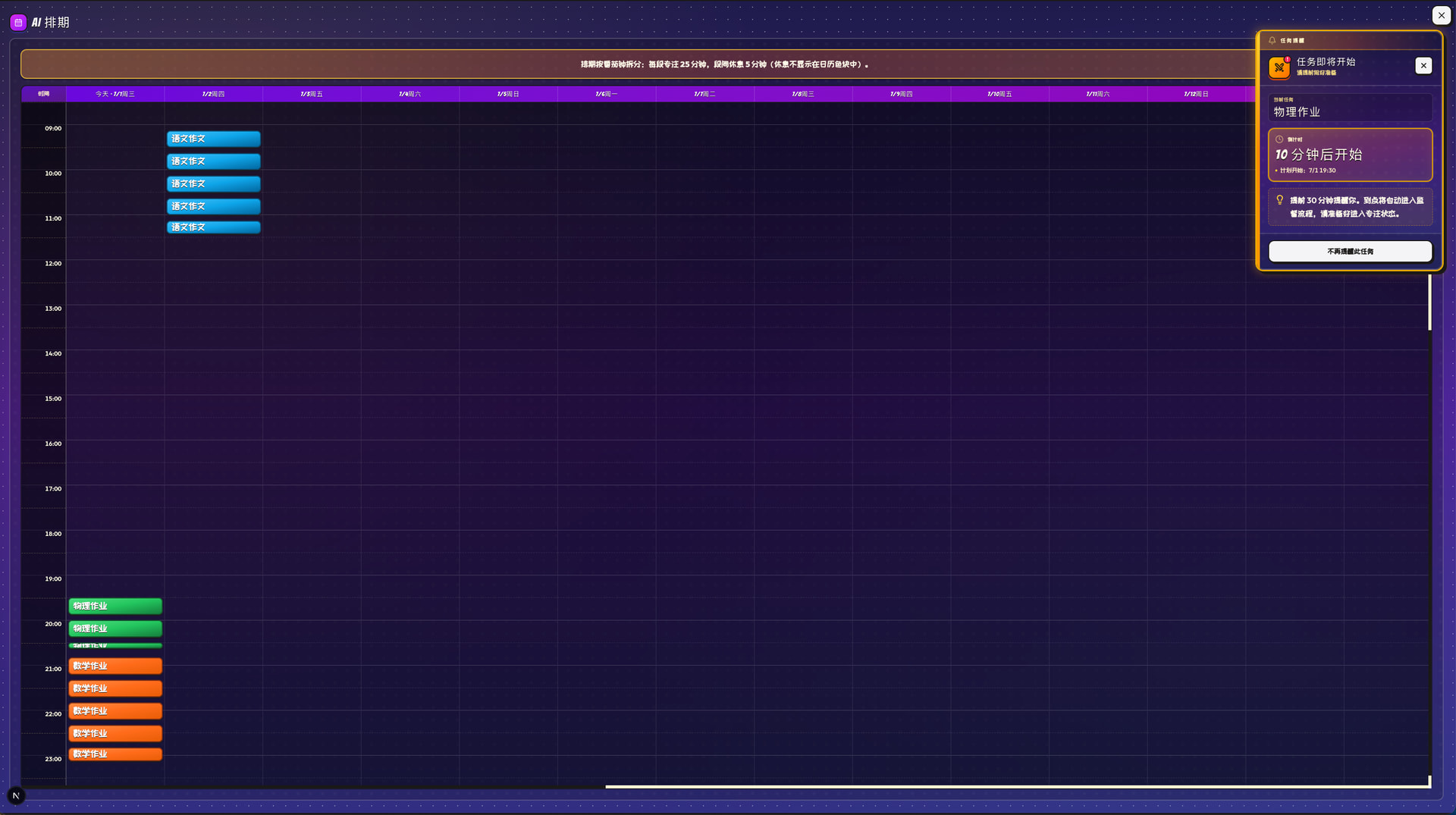Click the lightbulb tip icon in the reminder
1456x815 pixels.
[x=1280, y=200]
